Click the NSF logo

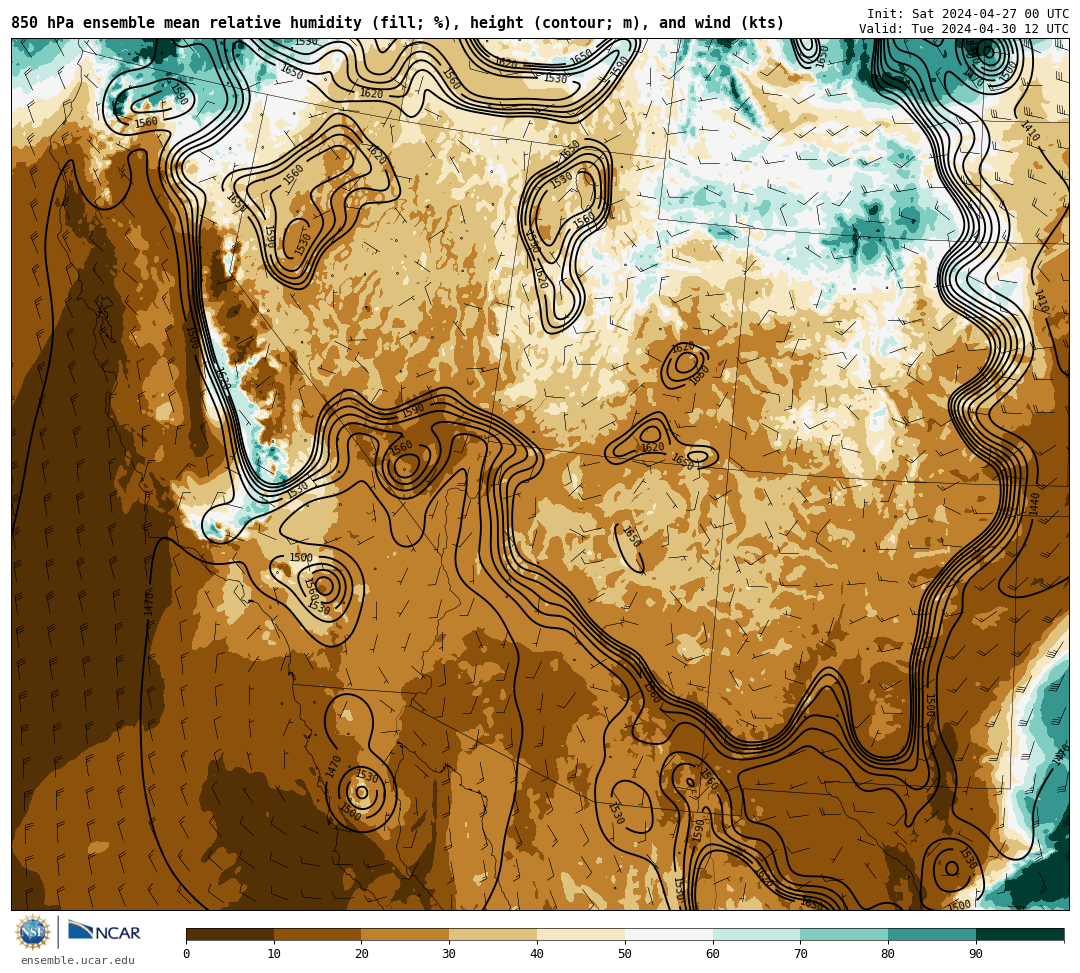[33, 933]
